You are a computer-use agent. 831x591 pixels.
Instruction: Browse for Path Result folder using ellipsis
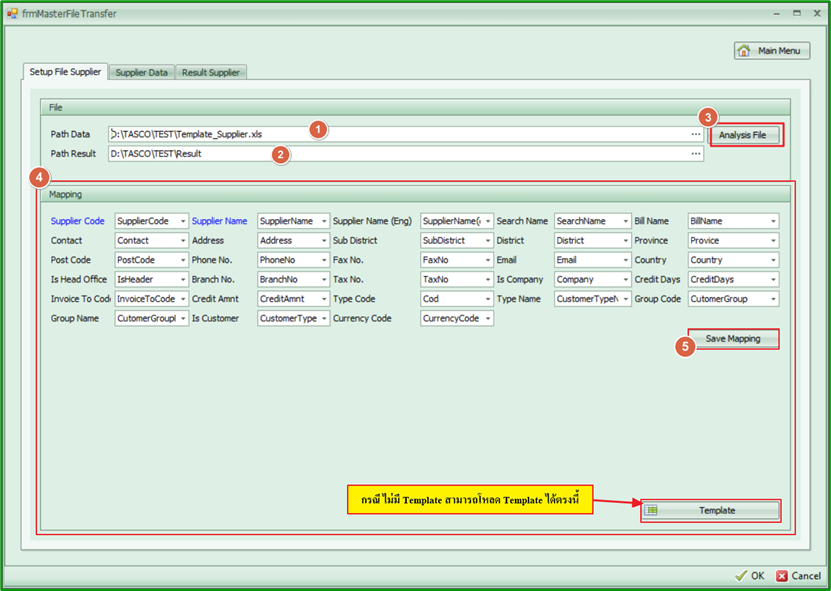pos(695,154)
